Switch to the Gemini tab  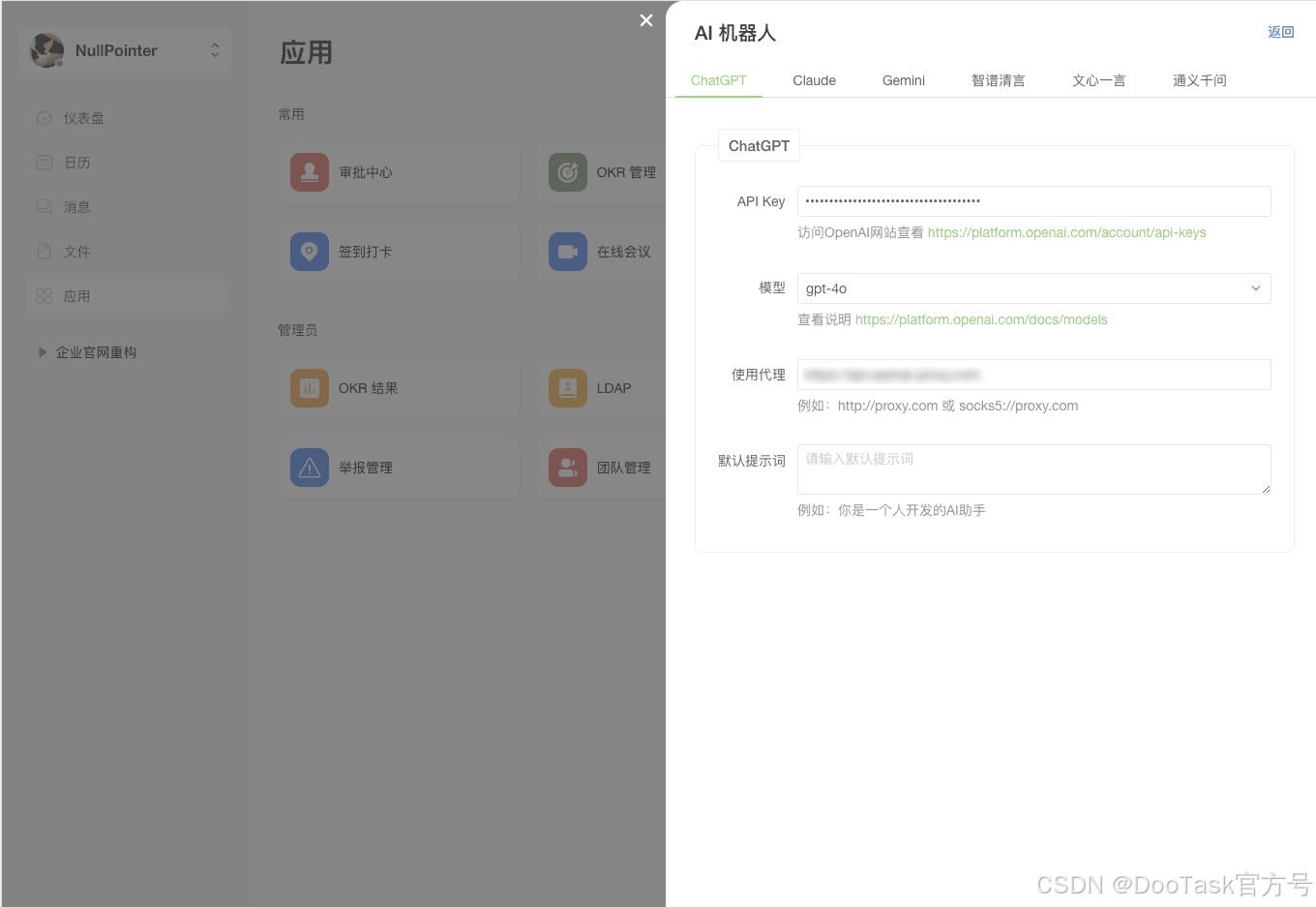904,80
